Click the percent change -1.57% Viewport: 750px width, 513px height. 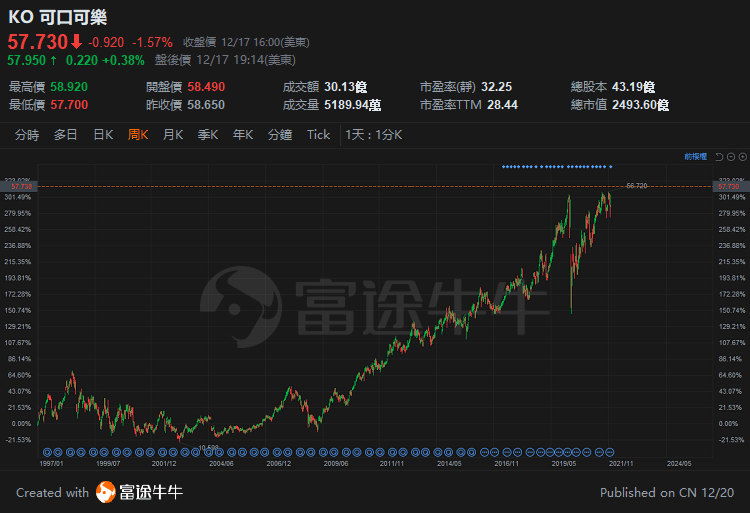152,43
